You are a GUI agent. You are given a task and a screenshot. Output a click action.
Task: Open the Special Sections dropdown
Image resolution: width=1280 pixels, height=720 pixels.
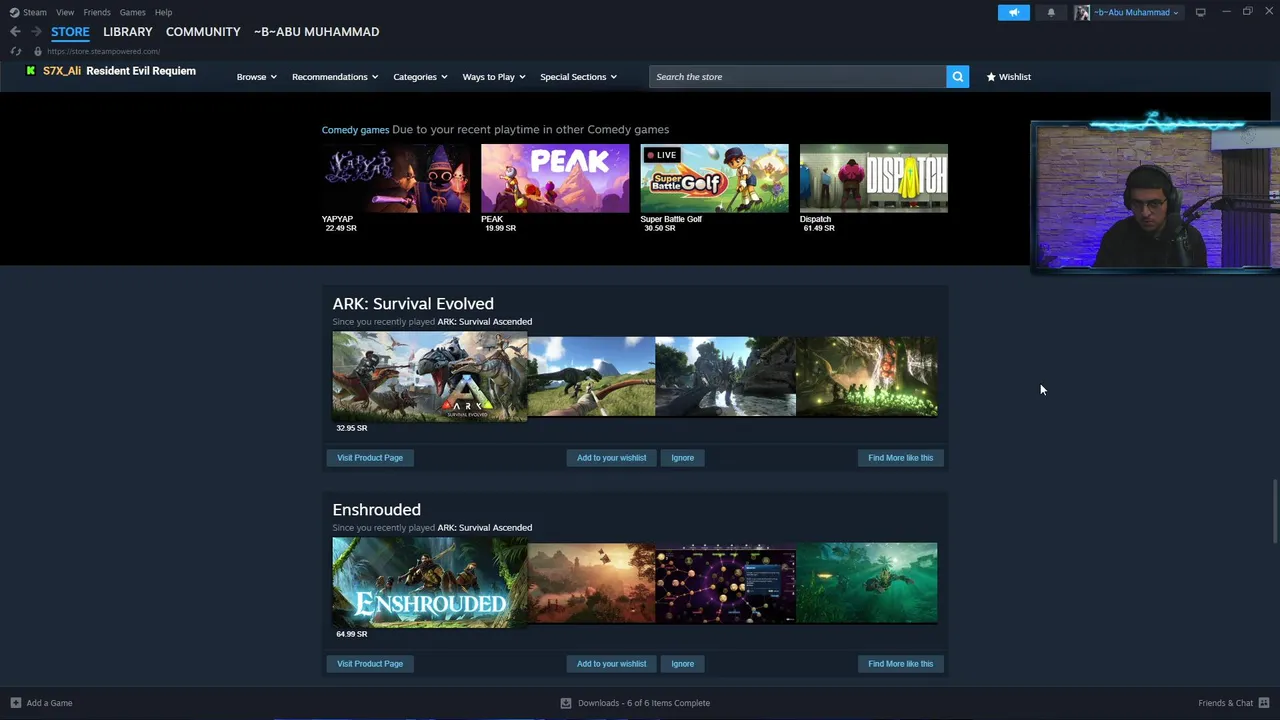coord(578,77)
